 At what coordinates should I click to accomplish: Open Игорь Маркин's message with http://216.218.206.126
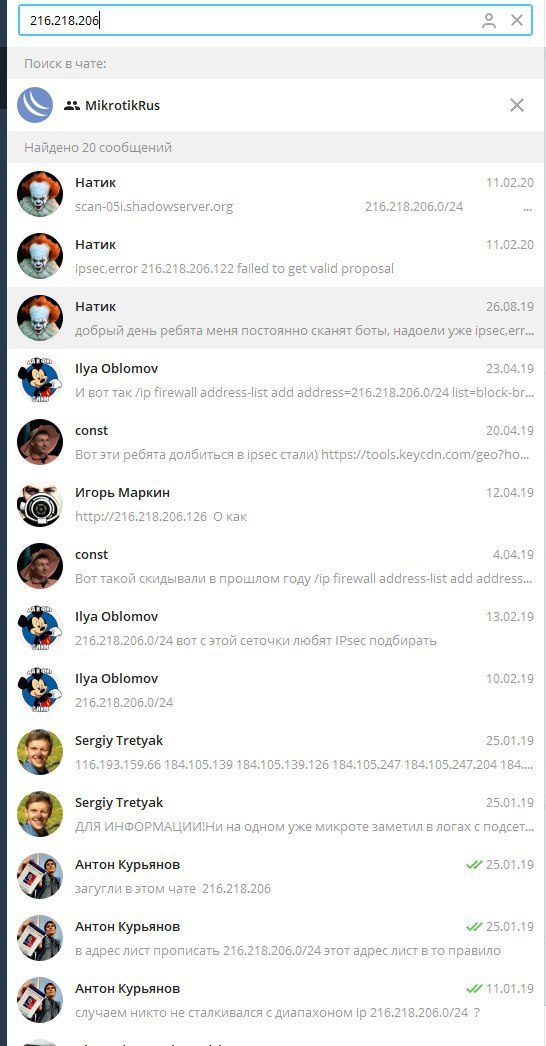(276, 504)
